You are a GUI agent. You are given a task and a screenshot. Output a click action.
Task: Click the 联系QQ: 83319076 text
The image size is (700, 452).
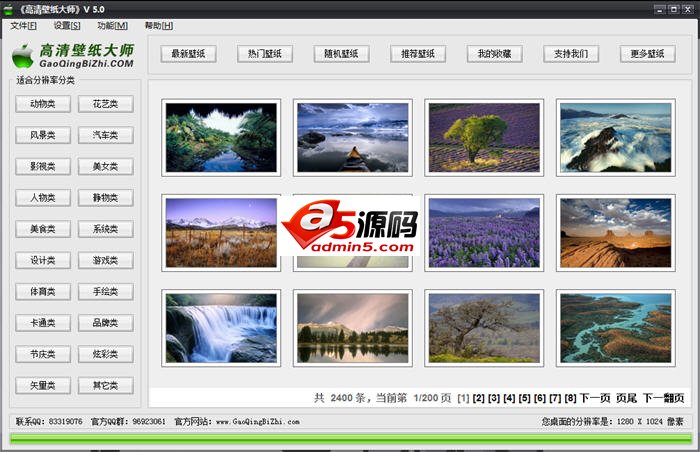click(x=49, y=422)
